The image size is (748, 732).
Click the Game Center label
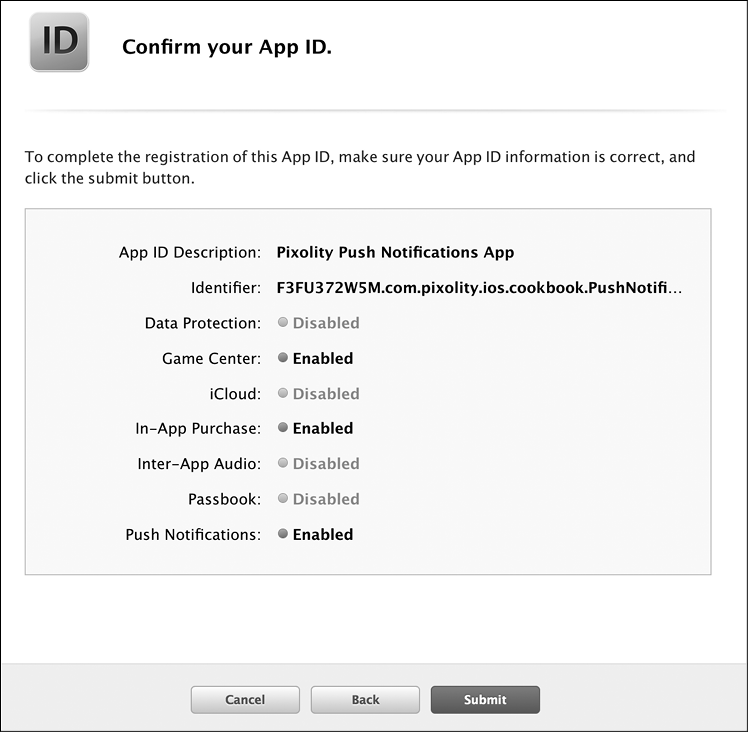point(211,358)
